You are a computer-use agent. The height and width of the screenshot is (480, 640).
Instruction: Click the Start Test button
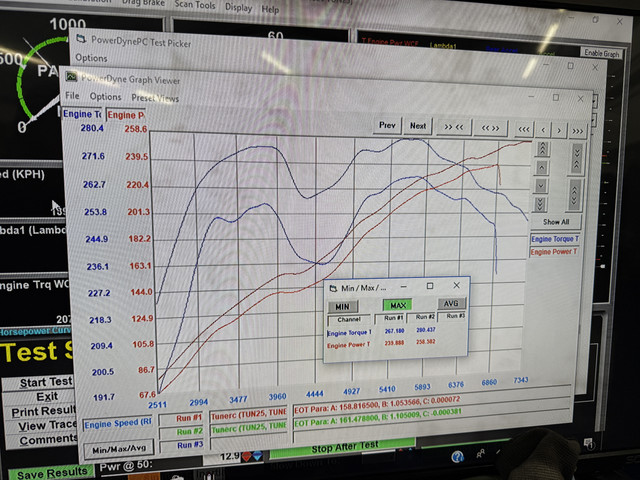click(40, 382)
